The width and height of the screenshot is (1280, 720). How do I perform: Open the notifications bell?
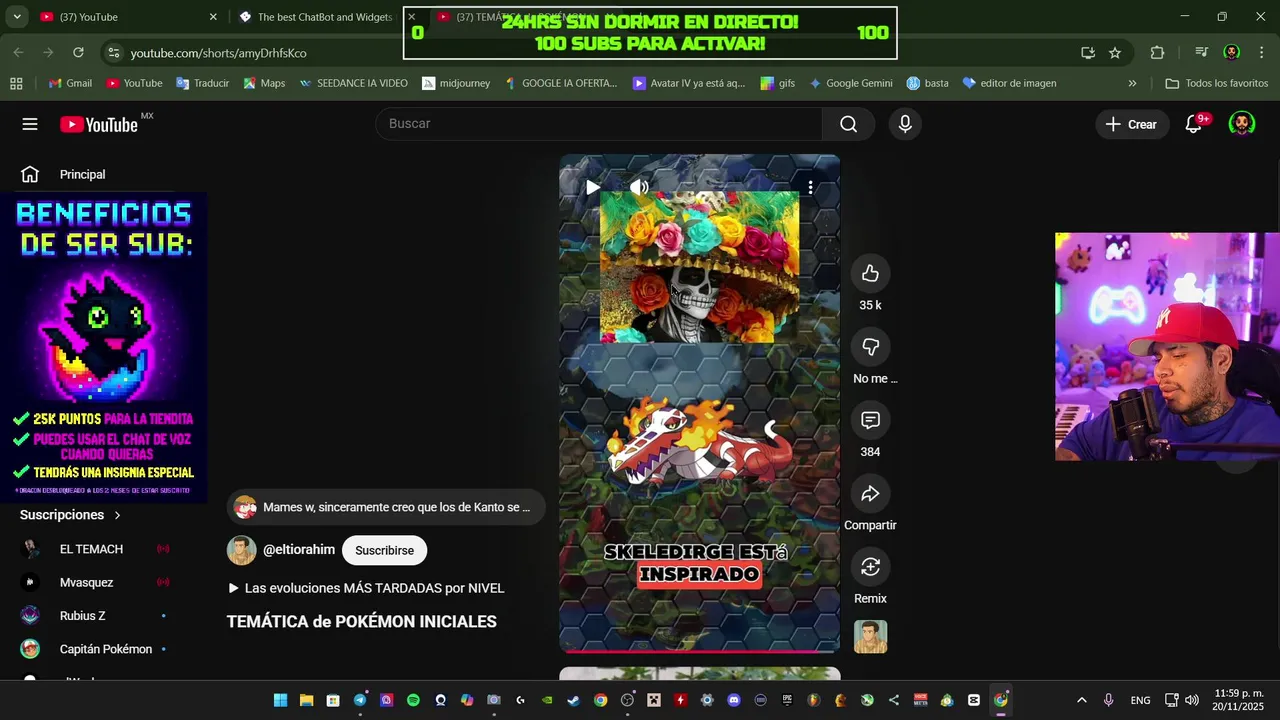(x=1194, y=124)
